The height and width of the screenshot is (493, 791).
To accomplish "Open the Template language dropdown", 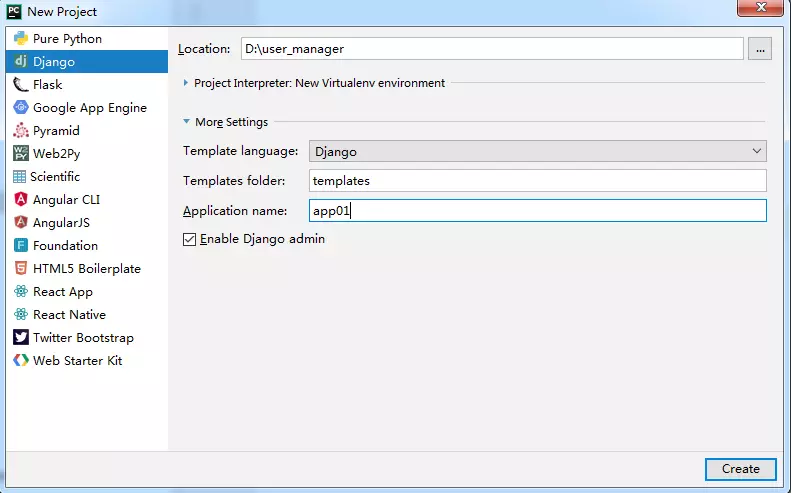I will (x=538, y=151).
